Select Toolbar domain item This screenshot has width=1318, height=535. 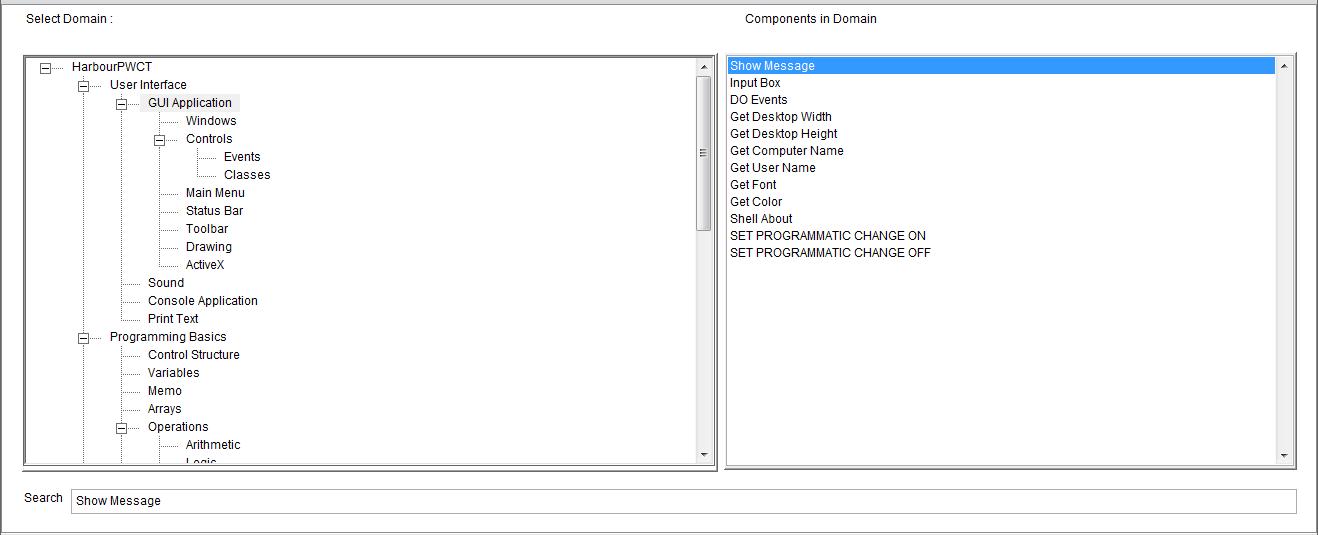point(207,229)
